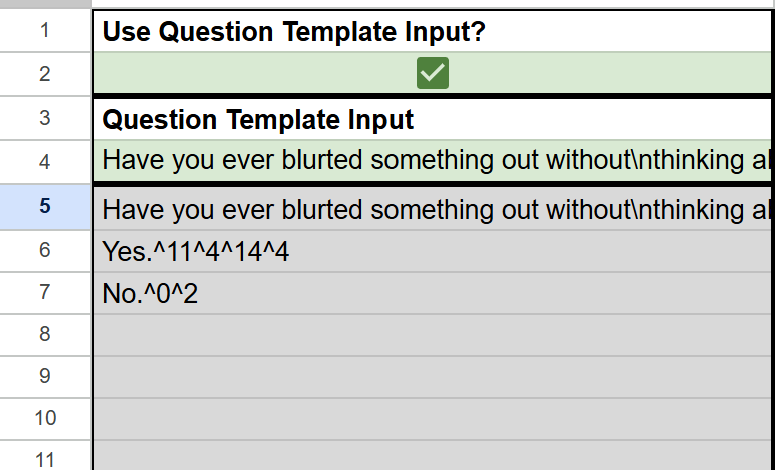Uncheck the Use Question Template Input checkbox

[x=433, y=73]
